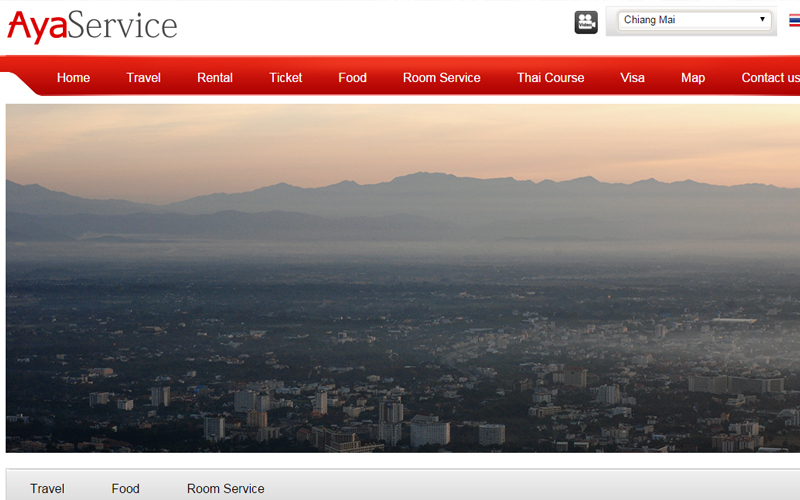Click the Thai flag language icon
The height and width of the screenshot is (500, 800).
[x=794, y=21]
